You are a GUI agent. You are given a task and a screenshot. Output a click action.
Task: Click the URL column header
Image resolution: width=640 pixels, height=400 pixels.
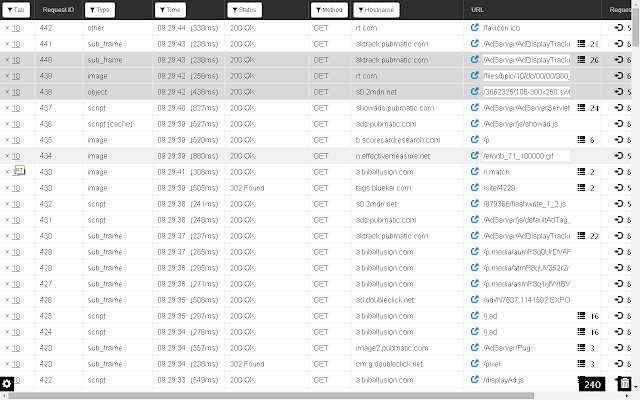tap(477, 10)
